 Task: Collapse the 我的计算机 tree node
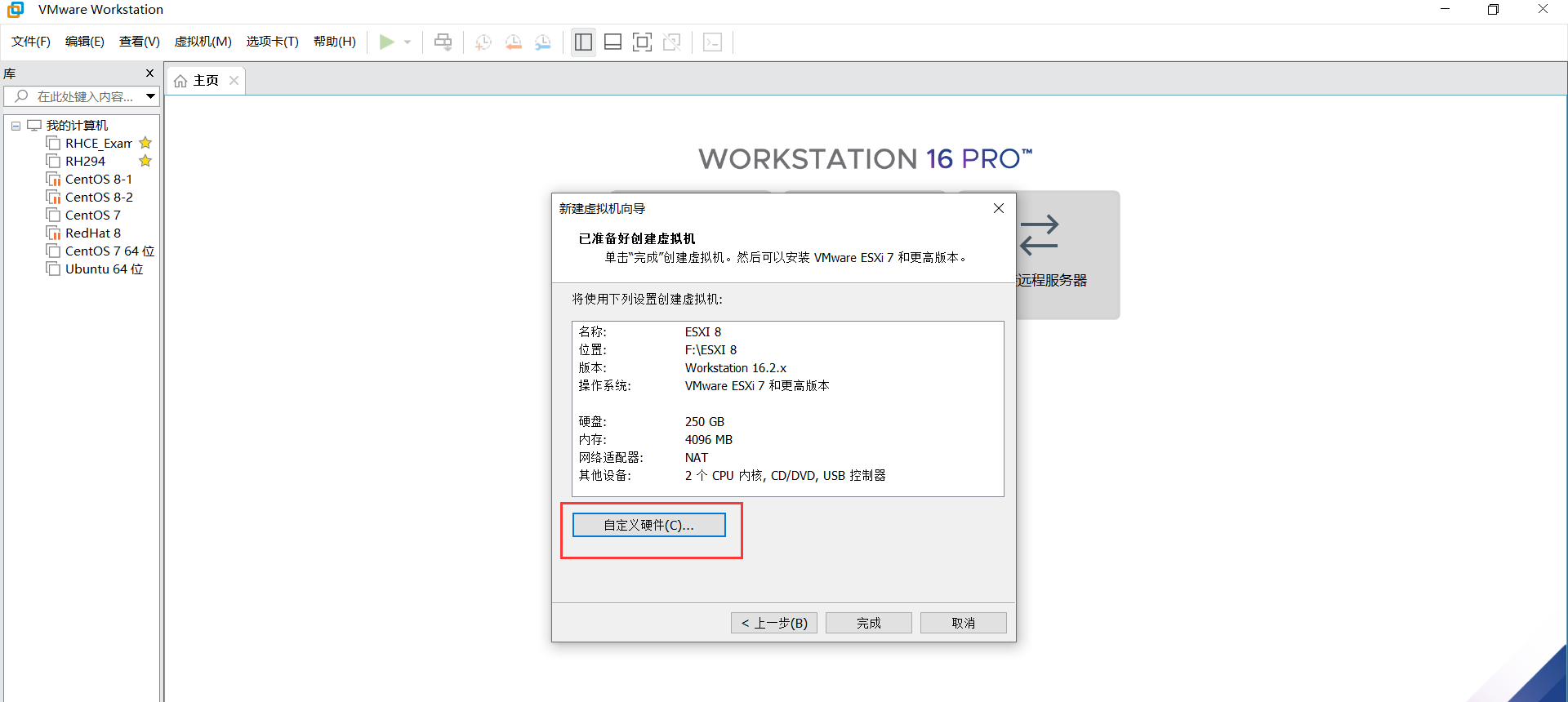tap(16, 126)
